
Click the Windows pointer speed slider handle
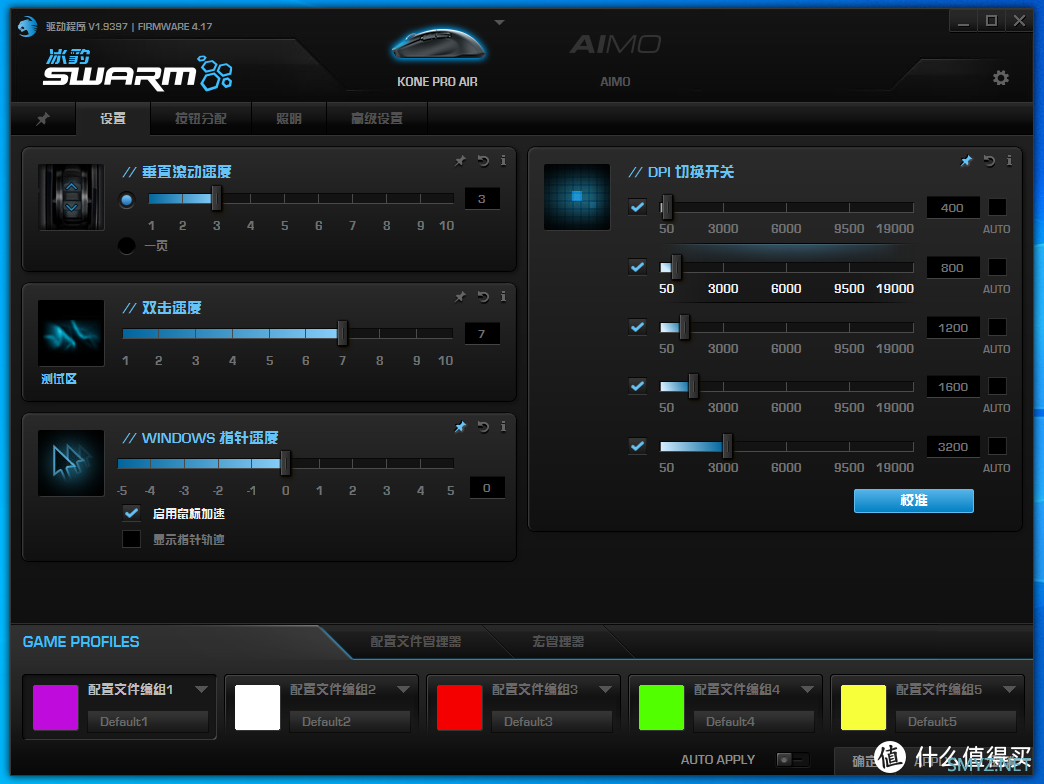coord(285,463)
